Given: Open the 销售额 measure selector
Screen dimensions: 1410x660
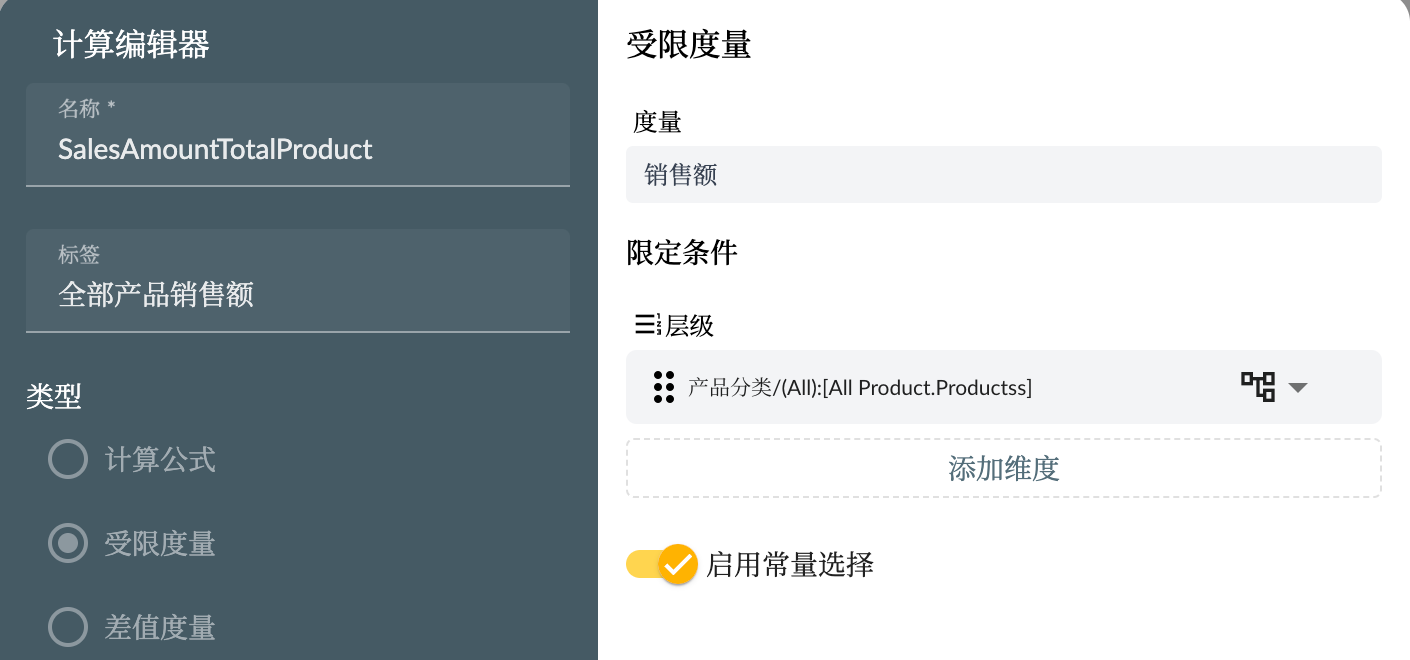Looking at the screenshot, I should [1003, 174].
